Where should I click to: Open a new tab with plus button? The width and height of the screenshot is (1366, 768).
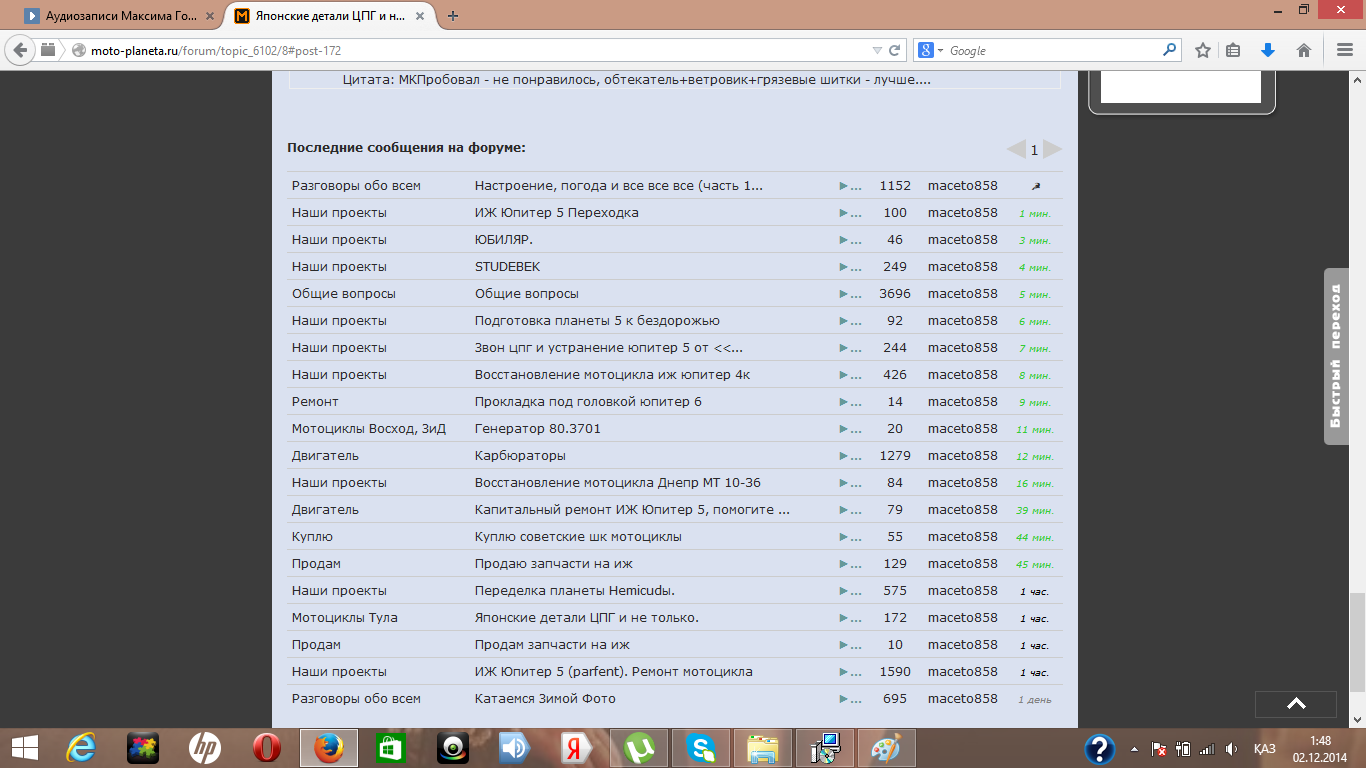click(x=453, y=16)
